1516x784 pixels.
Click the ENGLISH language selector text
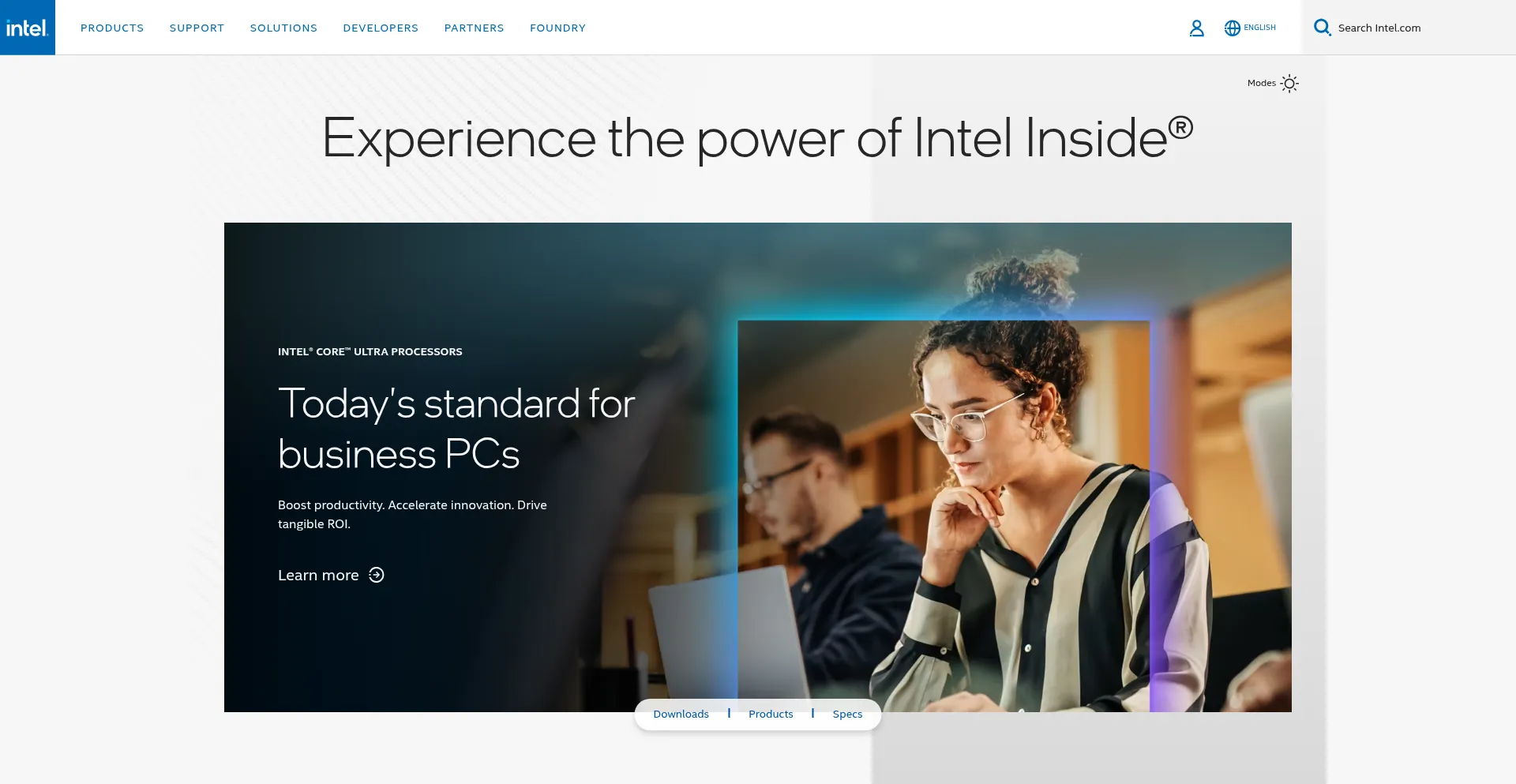1259,28
